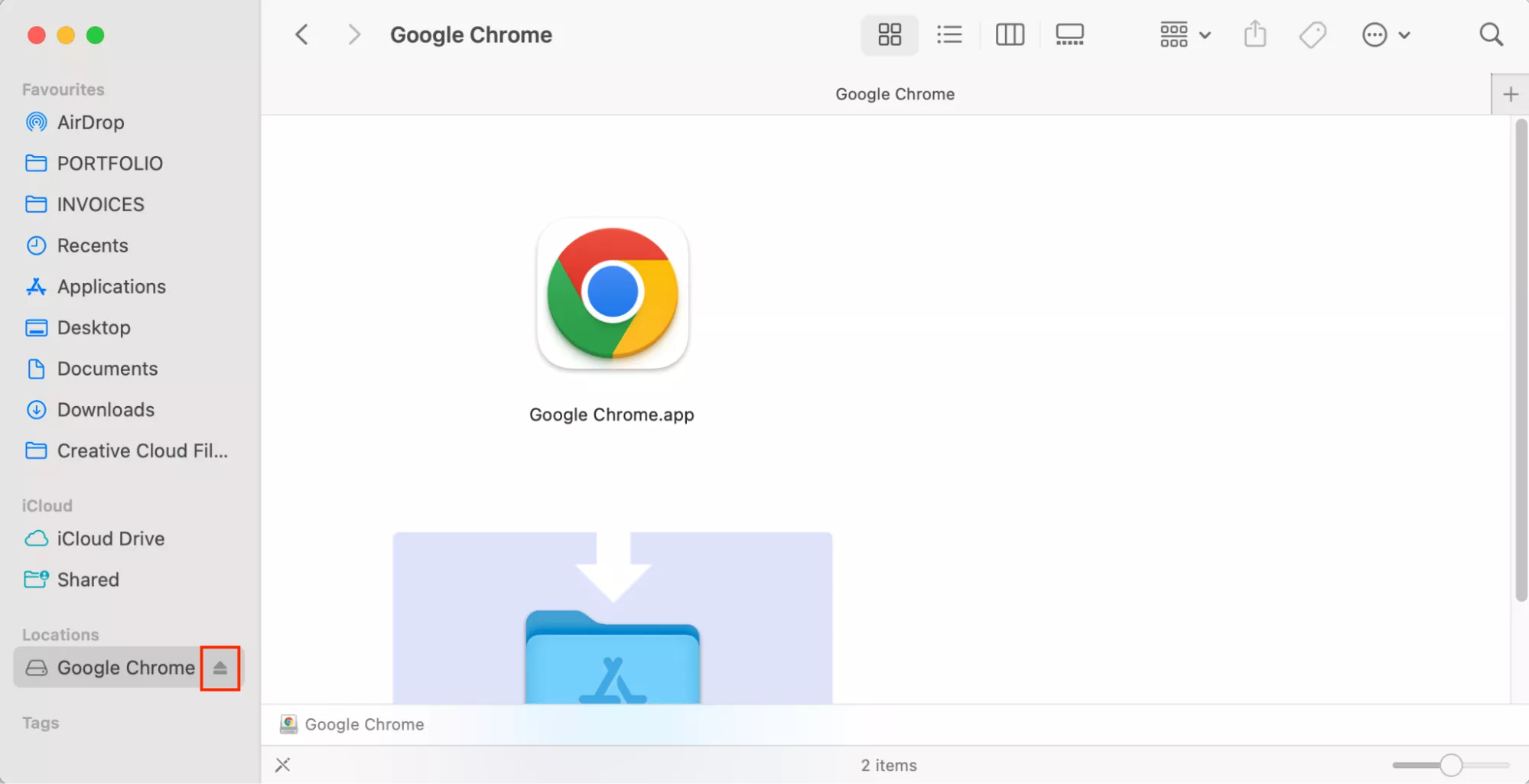Select the Google Chrome.app icon

coord(613,294)
